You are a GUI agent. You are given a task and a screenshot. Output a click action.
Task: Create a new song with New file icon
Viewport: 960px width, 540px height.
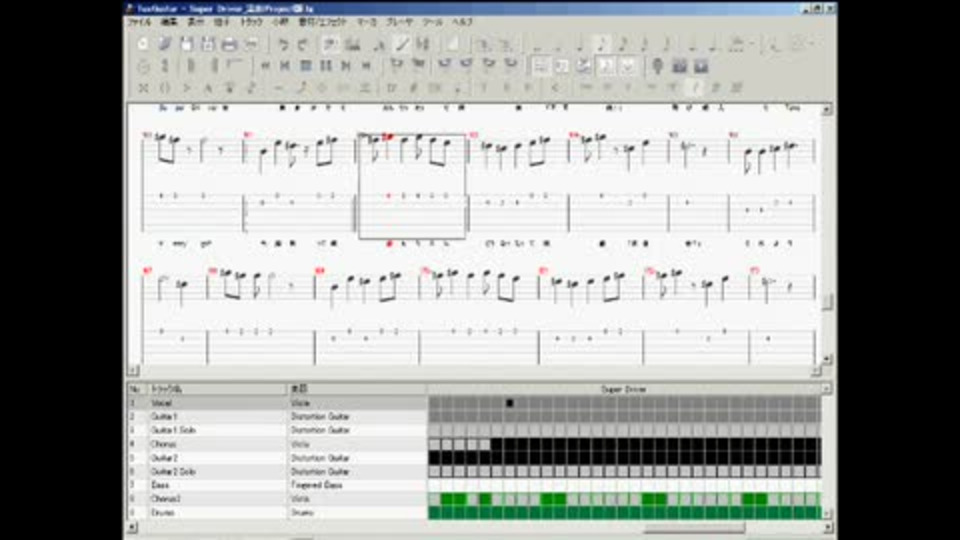pyautogui.click(x=143, y=44)
